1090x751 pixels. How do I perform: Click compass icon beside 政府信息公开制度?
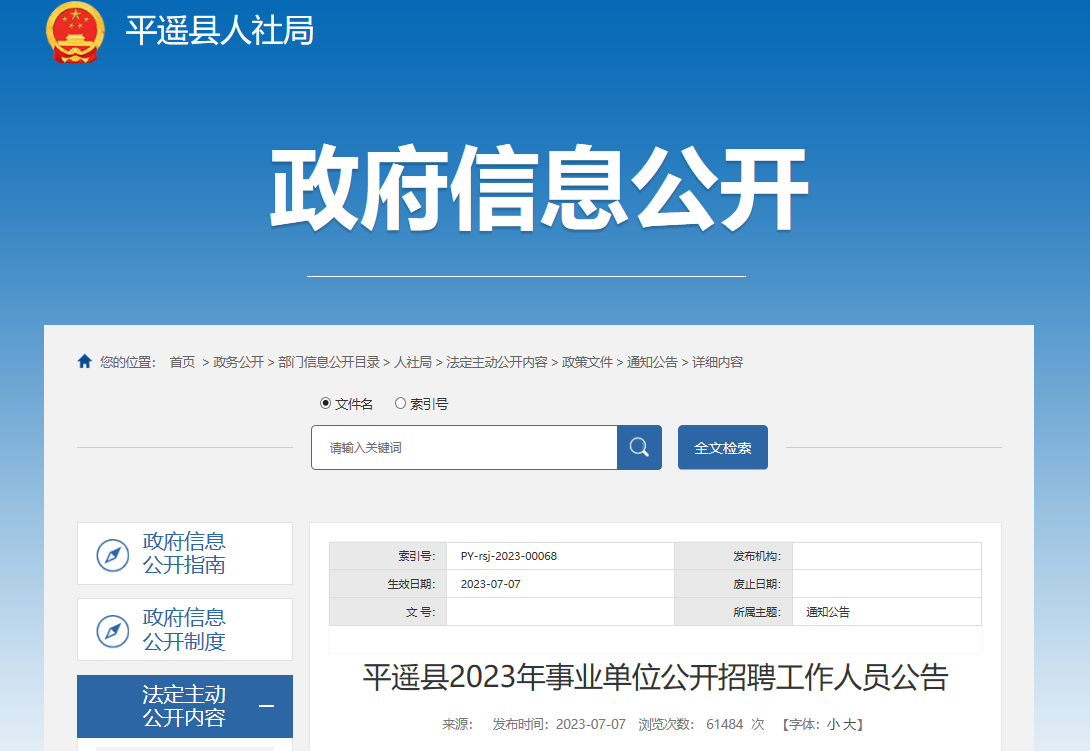tap(112, 631)
